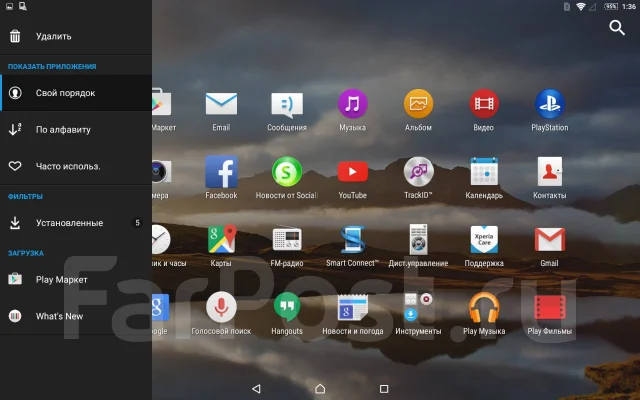Screen dimensions: 640x400
Task: Click the 1:36 clock in status bar
Action: (629, 7)
